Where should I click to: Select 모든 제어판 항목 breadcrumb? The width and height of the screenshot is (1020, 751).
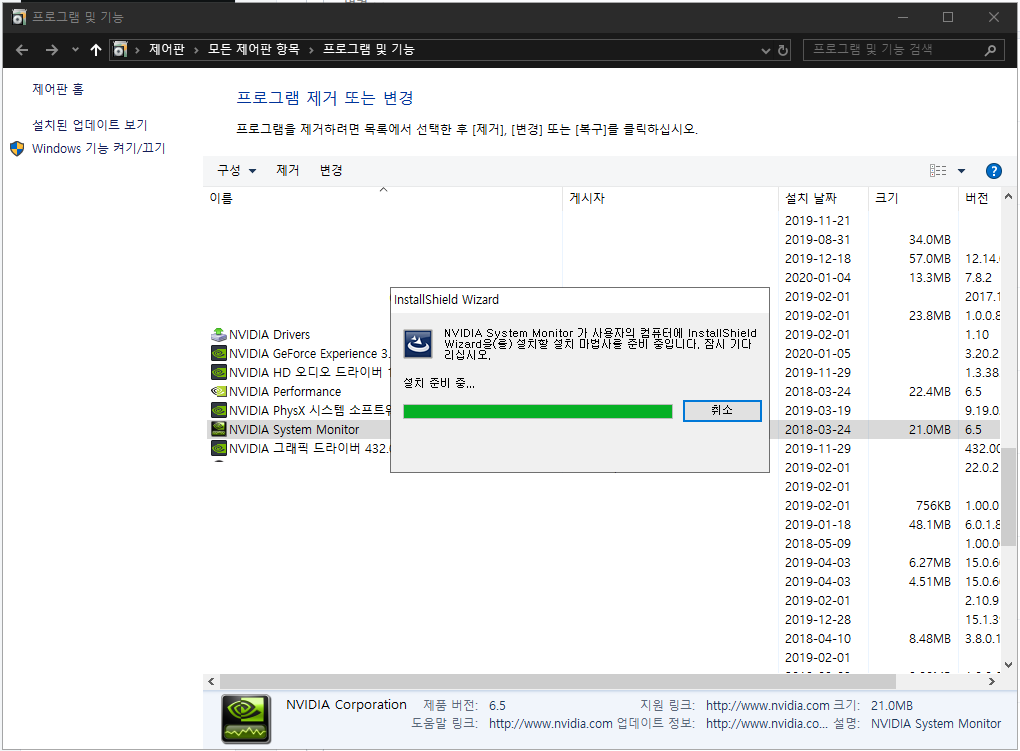(x=254, y=49)
